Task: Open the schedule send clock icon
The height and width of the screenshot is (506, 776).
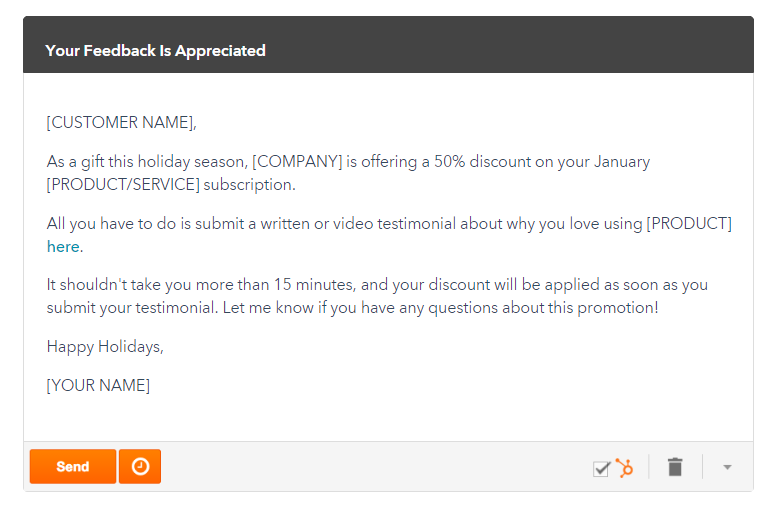Action: coord(140,467)
